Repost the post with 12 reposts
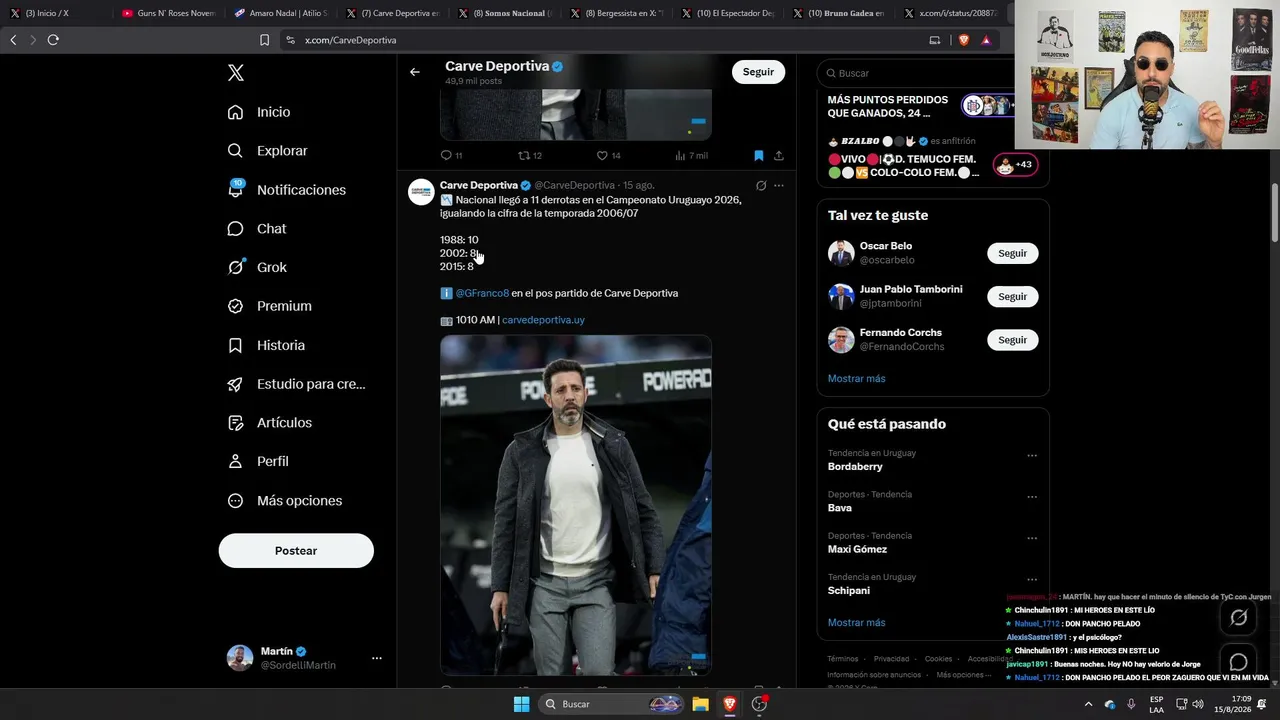The width and height of the screenshot is (1280, 720). coord(530,156)
